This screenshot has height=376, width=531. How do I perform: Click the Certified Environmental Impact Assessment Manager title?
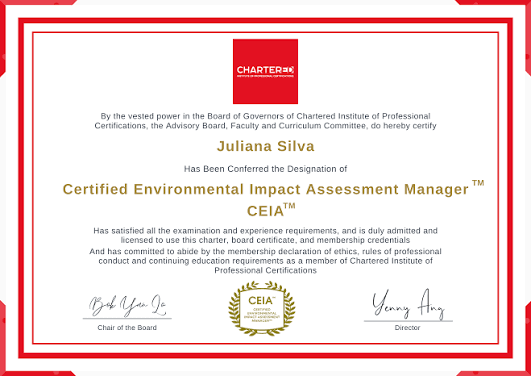coord(273,188)
